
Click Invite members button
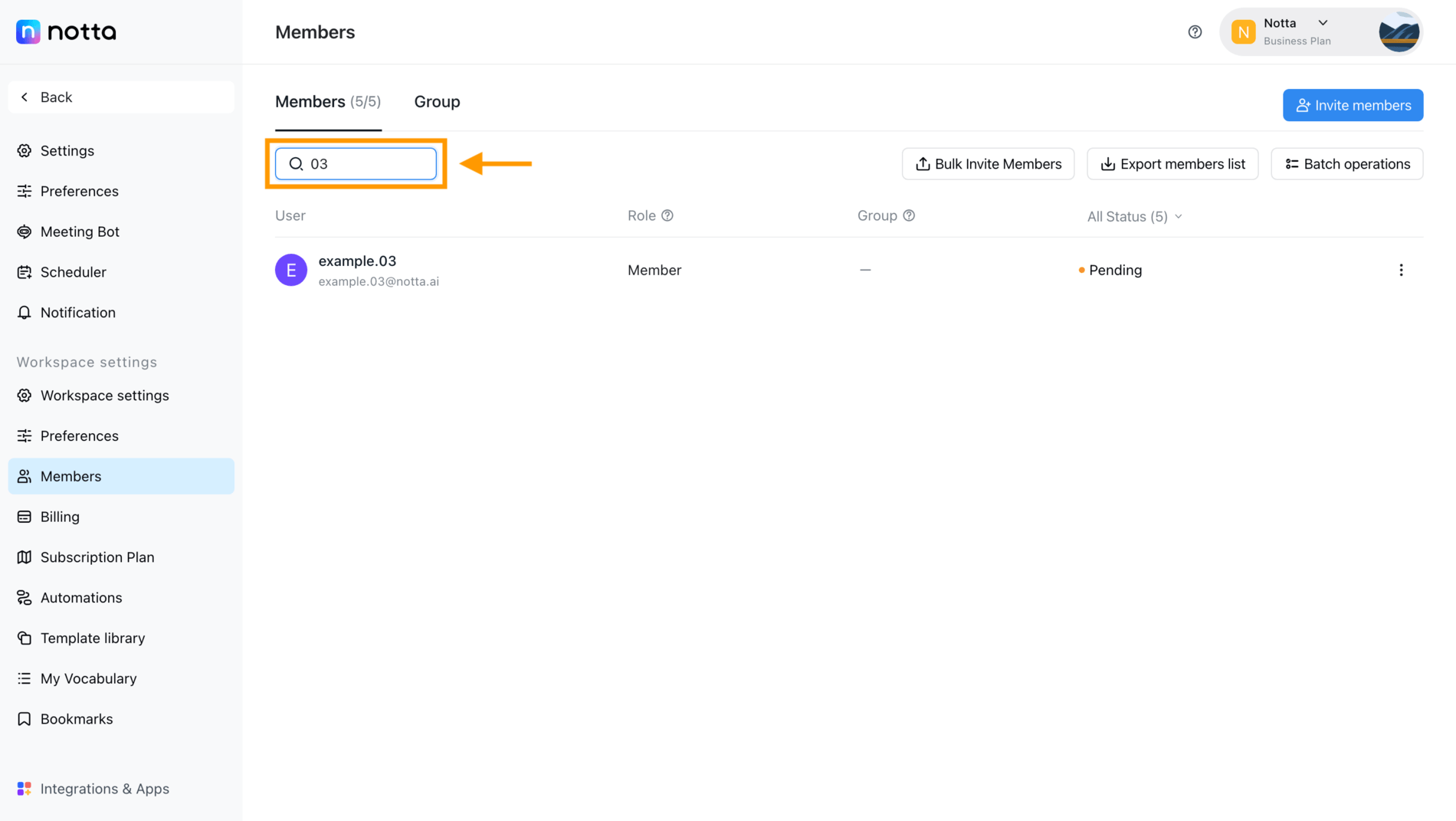pyautogui.click(x=1353, y=105)
